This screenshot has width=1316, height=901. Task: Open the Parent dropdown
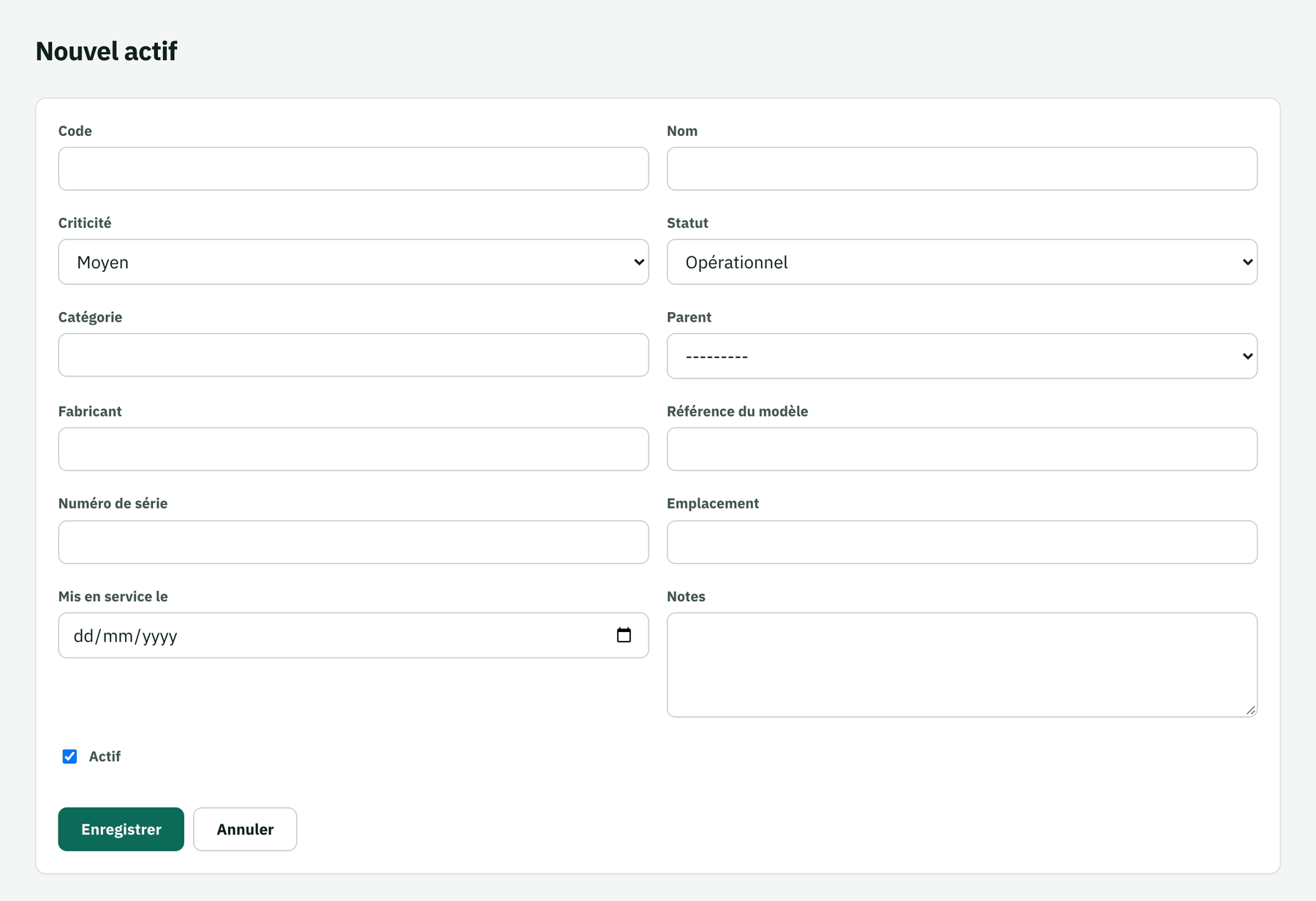[x=962, y=356]
